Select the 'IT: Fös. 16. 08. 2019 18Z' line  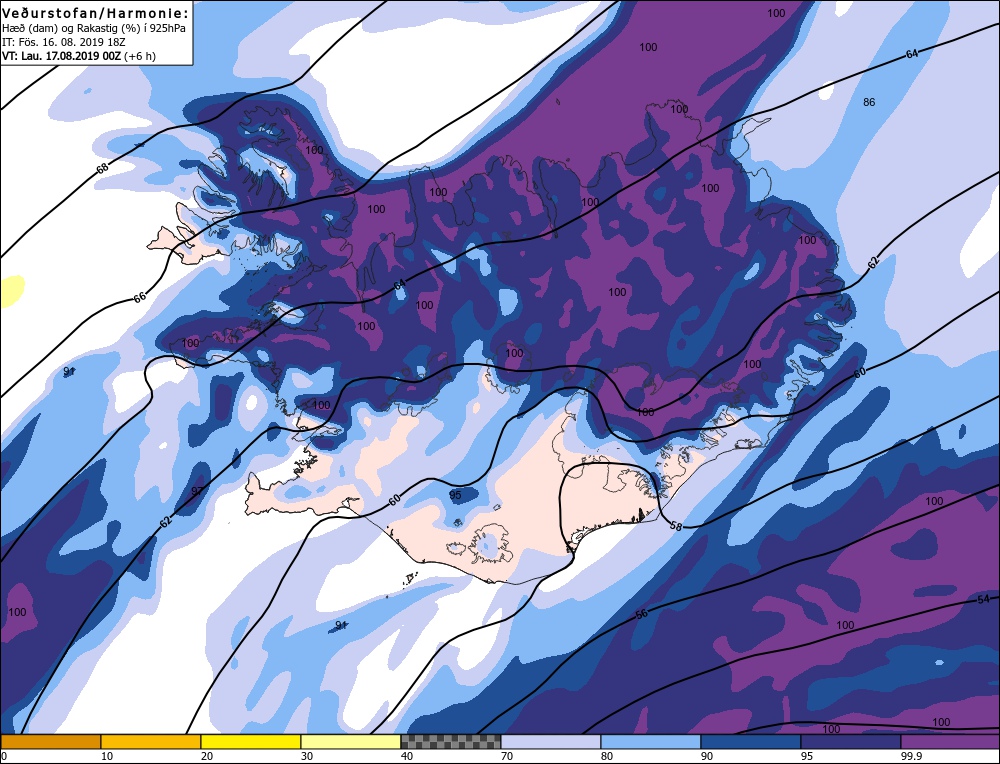pyautogui.click(x=64, y=42)
